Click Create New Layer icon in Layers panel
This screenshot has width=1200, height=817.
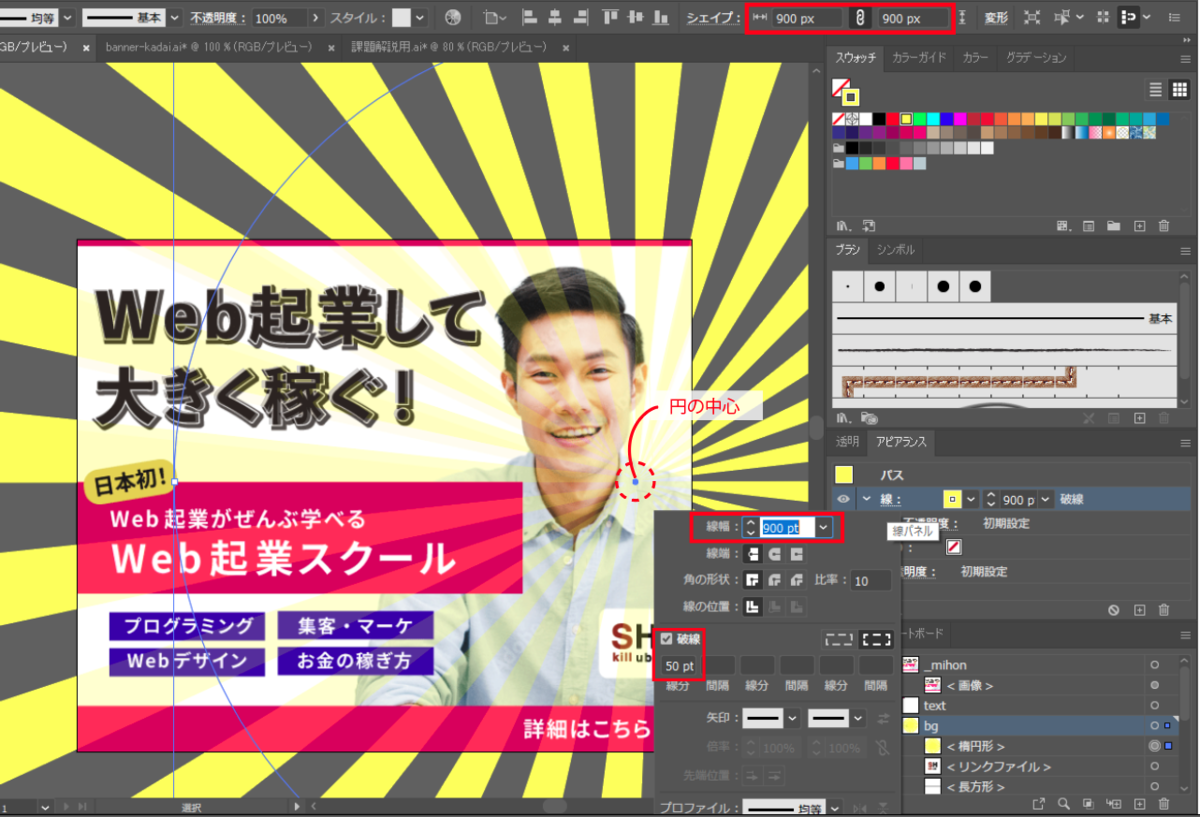[x=1139, y=803]
